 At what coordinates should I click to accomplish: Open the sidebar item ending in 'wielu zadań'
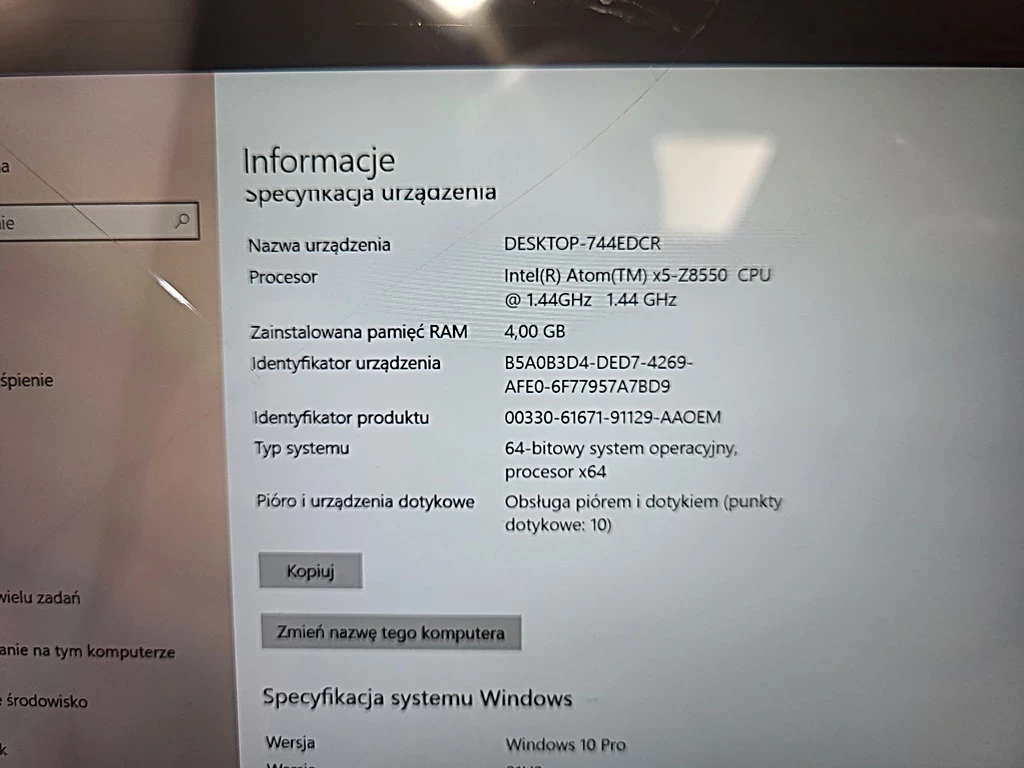coord(40,598)
